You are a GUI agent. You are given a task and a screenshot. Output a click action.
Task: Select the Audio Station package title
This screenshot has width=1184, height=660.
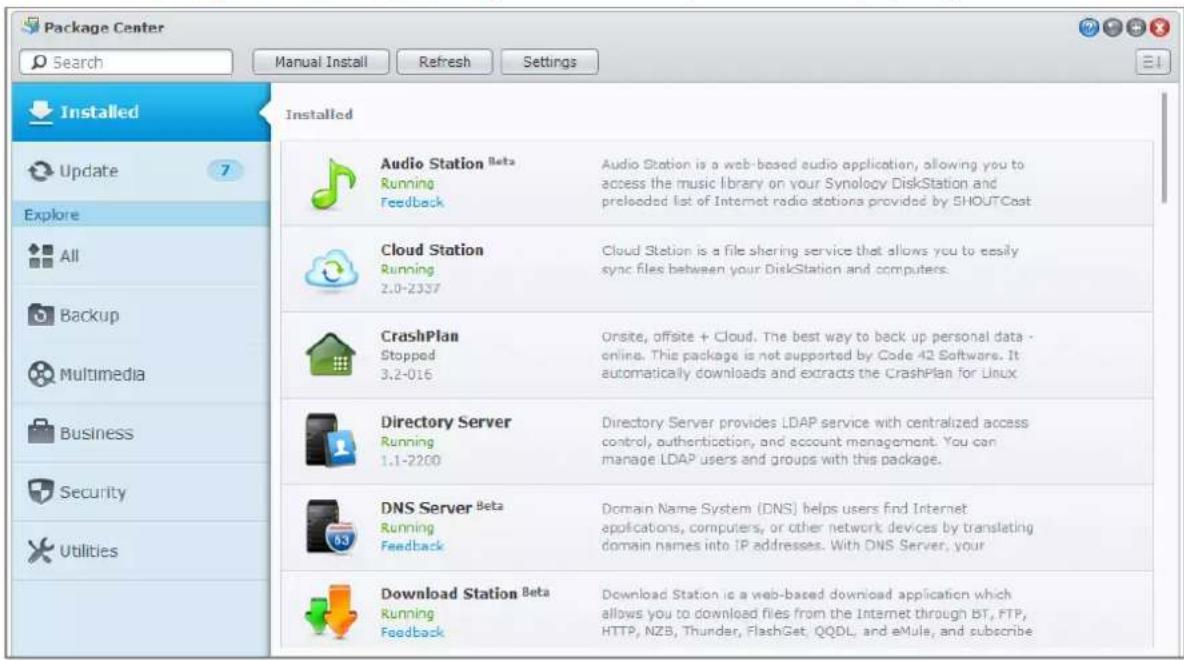pyautogui.click(x=432, y=163)
